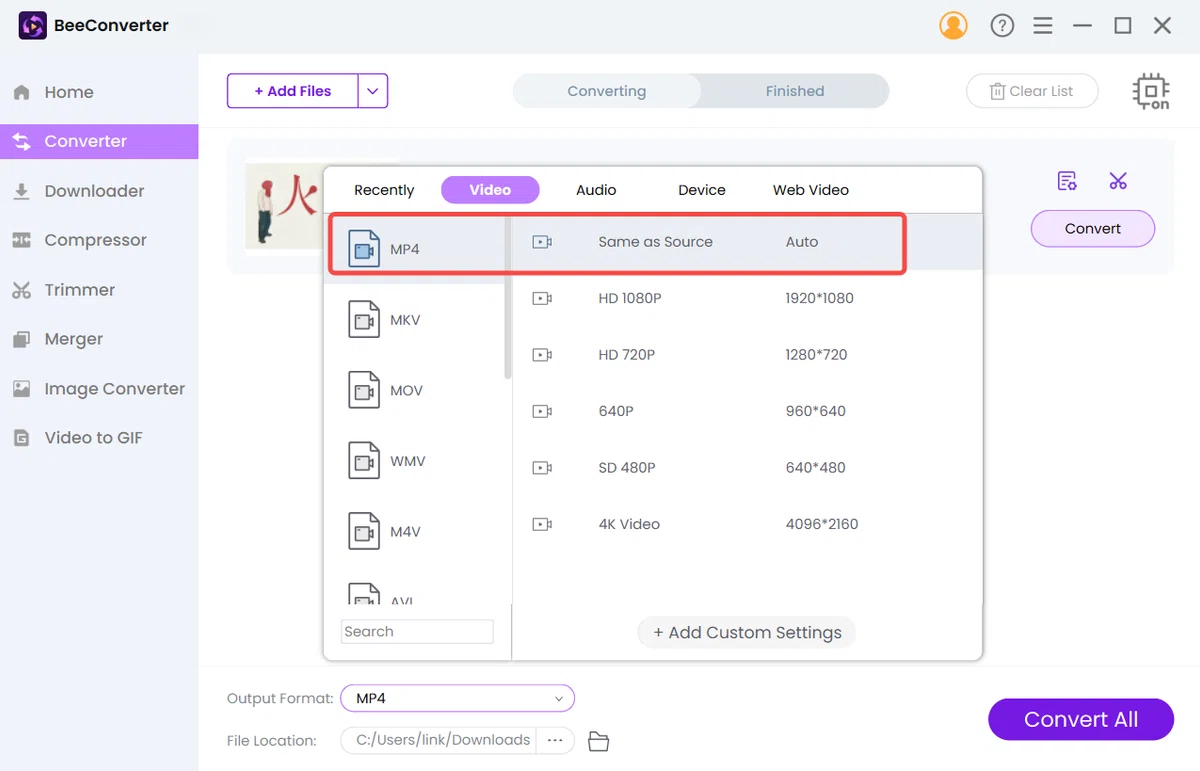Switch to the Recently tab
1200x771 pixels.
[x=384, y=190]
